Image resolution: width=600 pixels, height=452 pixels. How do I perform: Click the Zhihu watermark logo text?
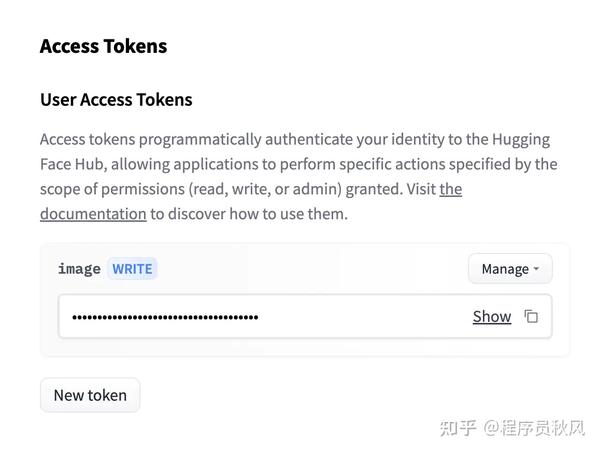pos(458,428)
